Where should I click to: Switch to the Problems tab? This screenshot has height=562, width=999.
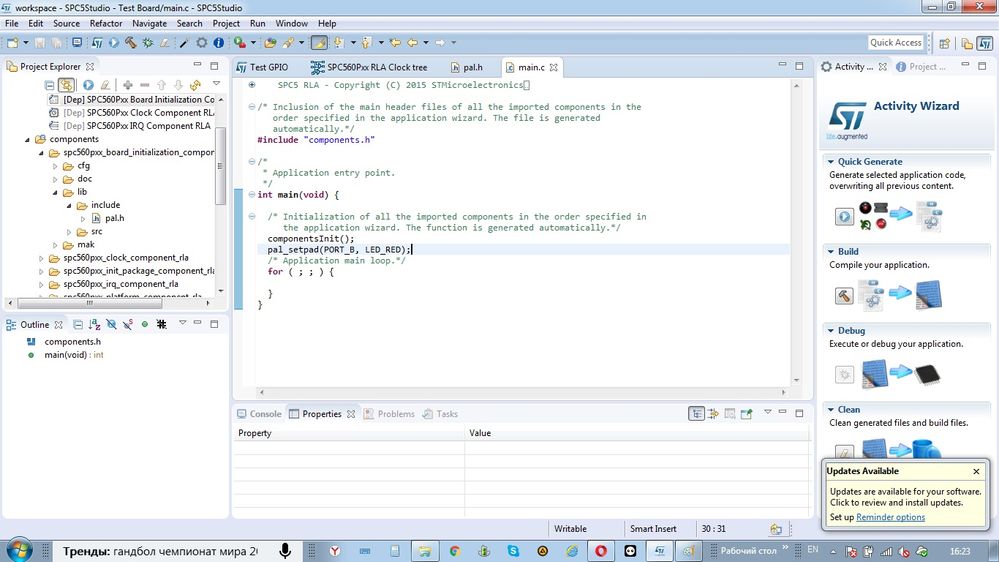[389, 414]
